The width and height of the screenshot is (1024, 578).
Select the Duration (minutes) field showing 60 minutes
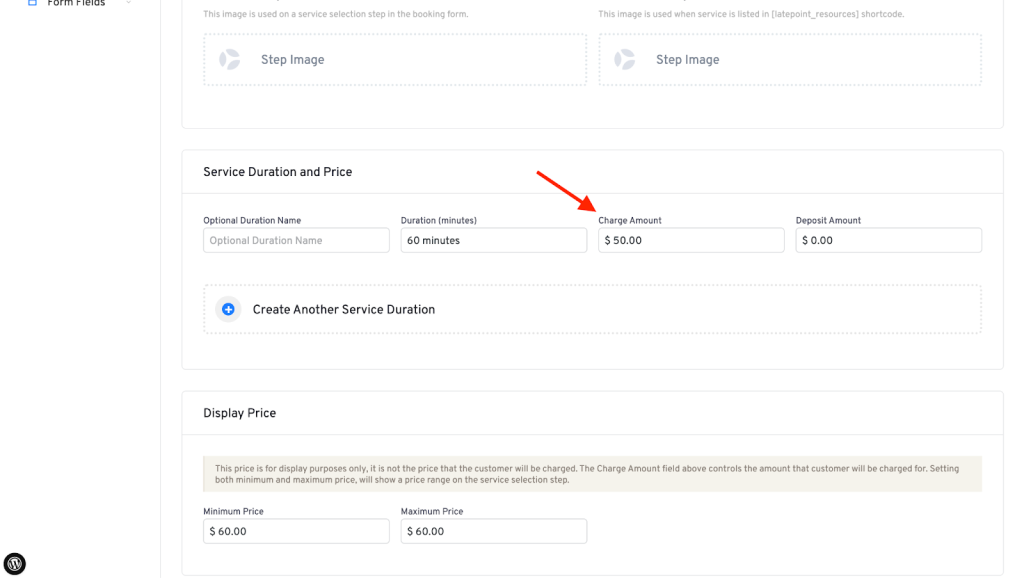click(493, 241)
